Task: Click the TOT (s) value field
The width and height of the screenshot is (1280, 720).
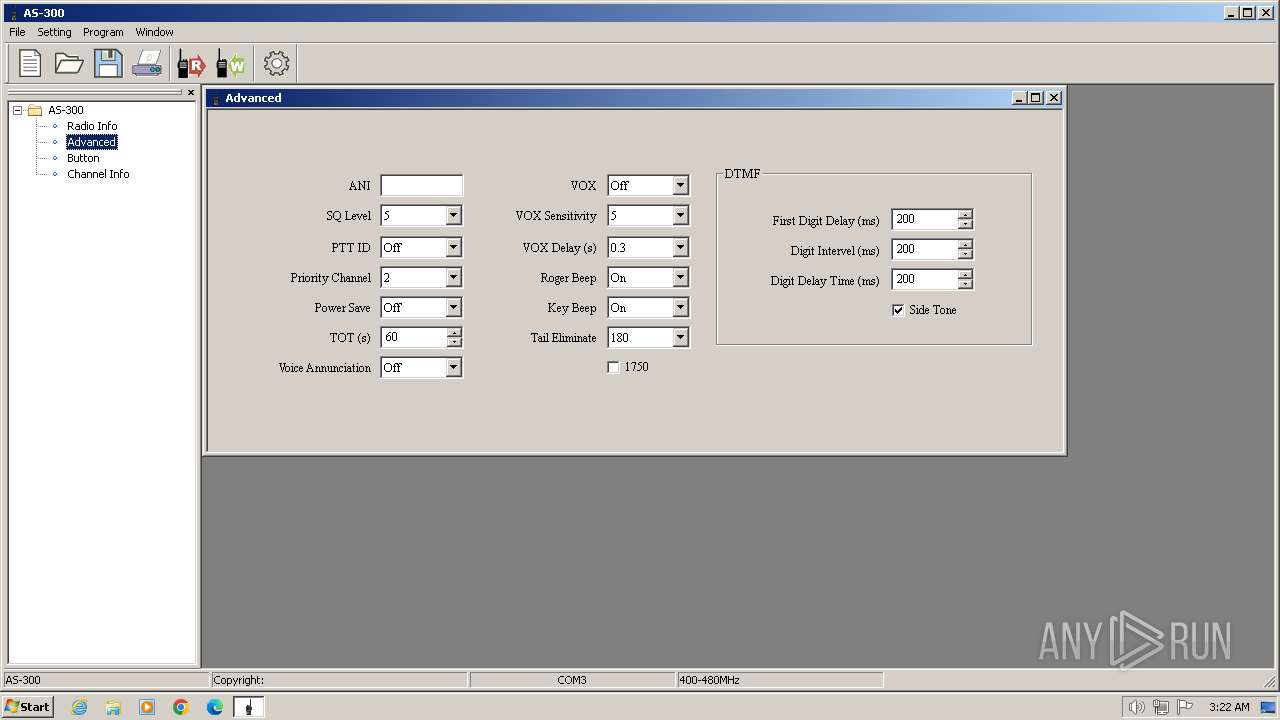Action: coord(413,337)
